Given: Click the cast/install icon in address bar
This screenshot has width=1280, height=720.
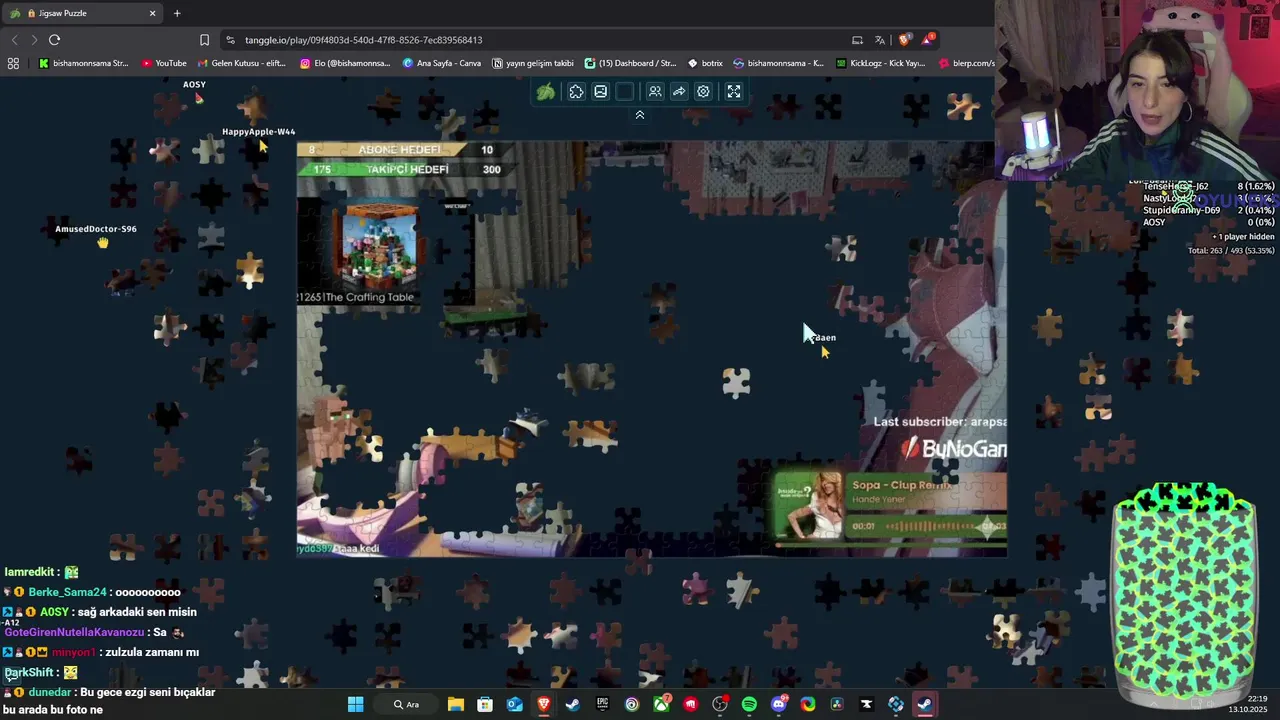Looking at the screenshot, I should [x=857, y=40].
